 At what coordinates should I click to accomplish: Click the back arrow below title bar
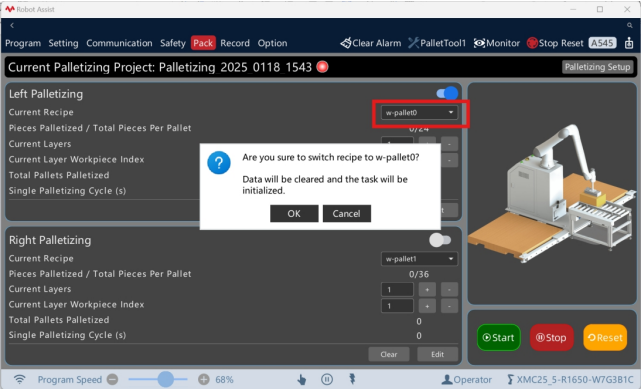tap(12, 25)
